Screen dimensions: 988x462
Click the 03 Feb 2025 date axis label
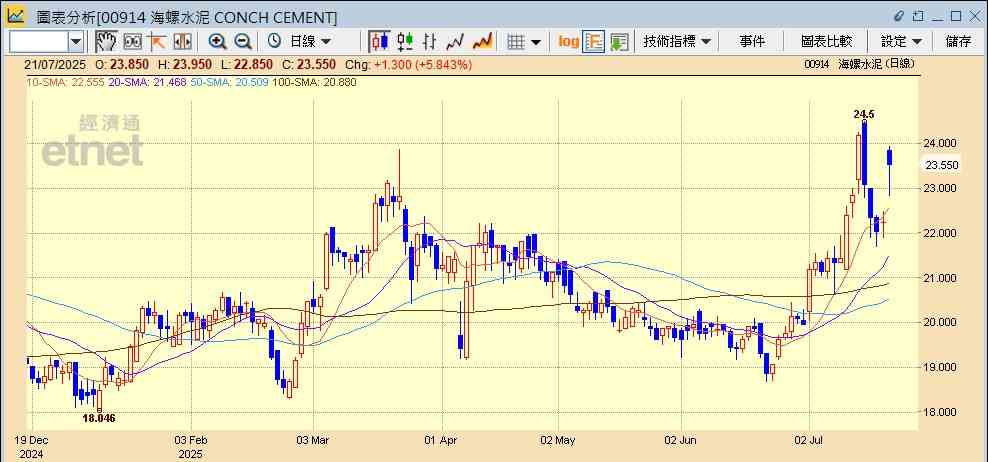coord(190,447)
